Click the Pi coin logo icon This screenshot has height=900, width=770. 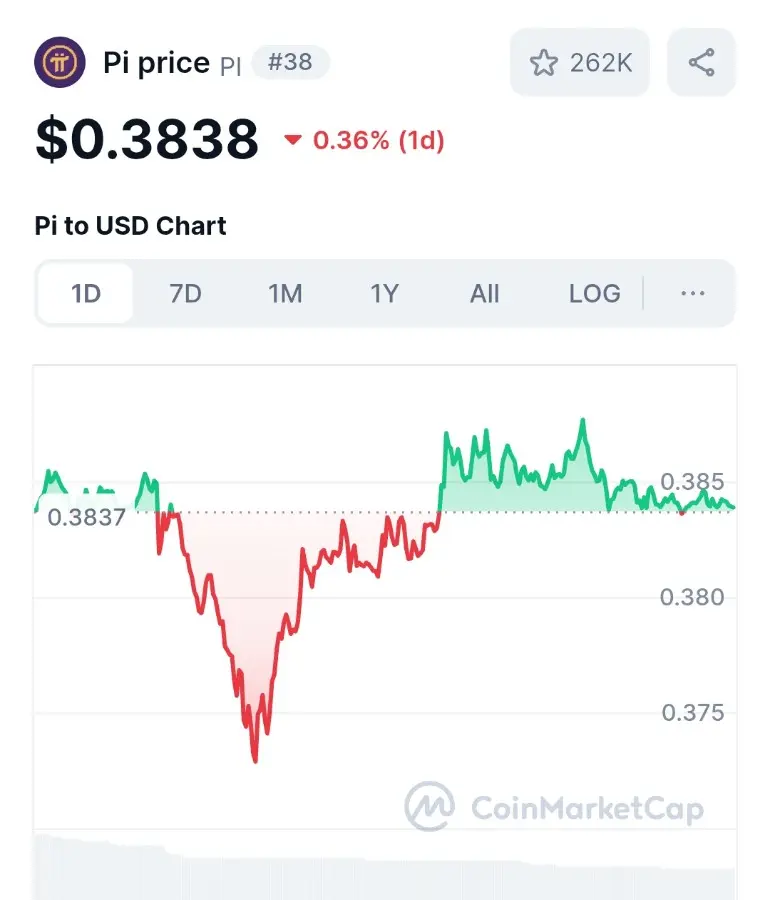pyautogui.click(x=60, y=62)
